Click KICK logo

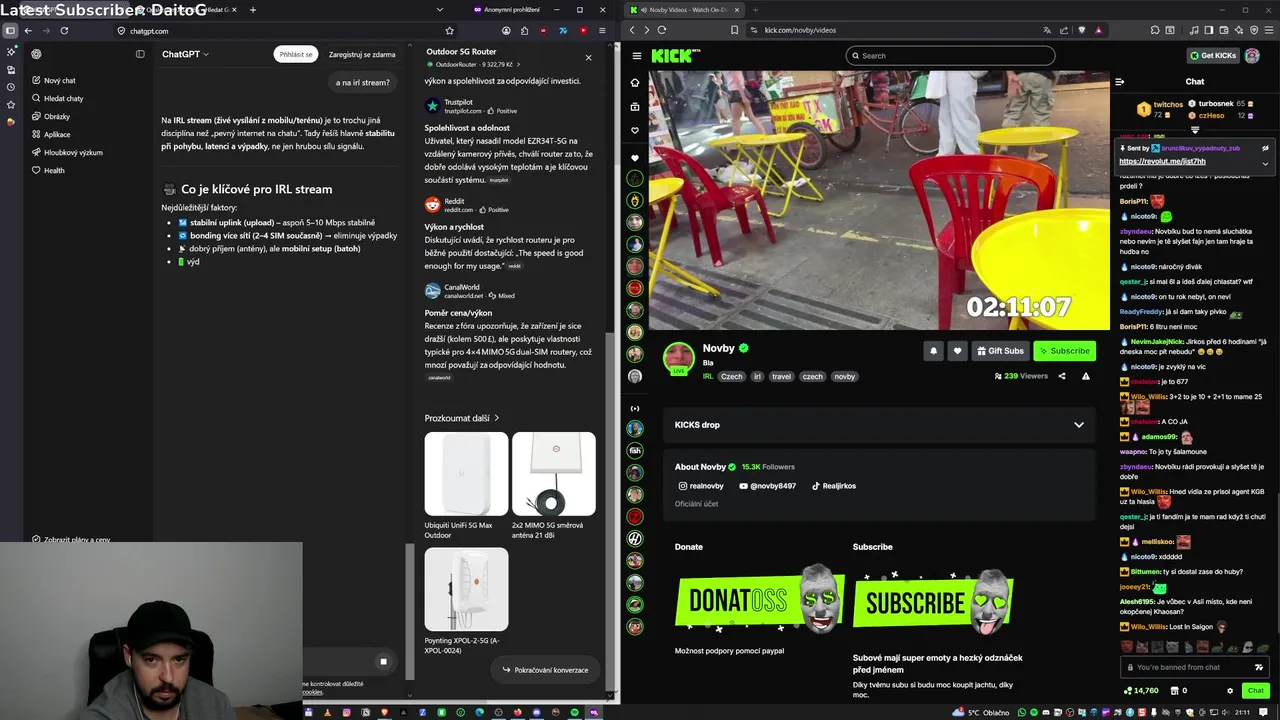[676, 56]
